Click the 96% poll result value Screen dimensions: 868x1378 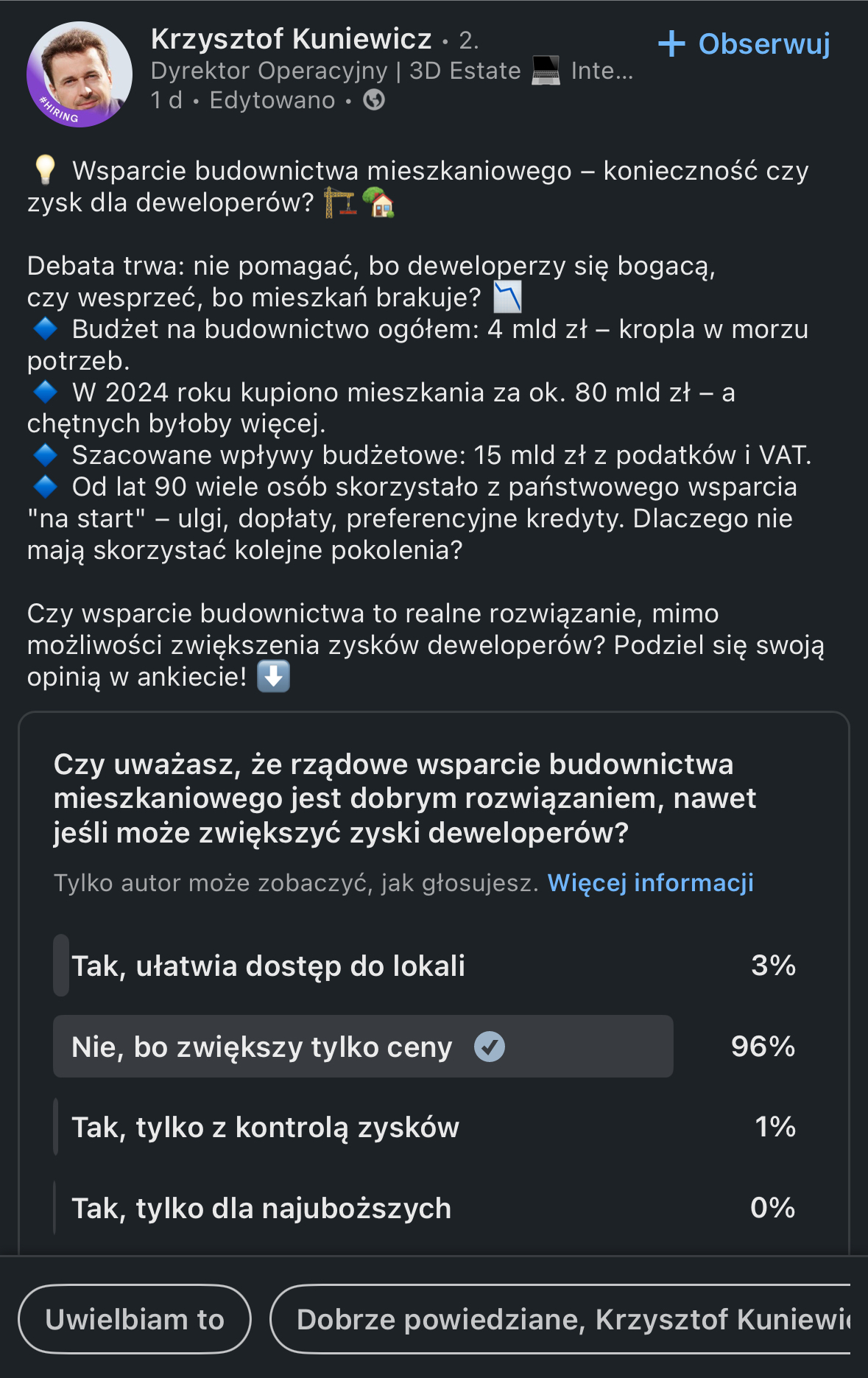[x=763, y=1047]
